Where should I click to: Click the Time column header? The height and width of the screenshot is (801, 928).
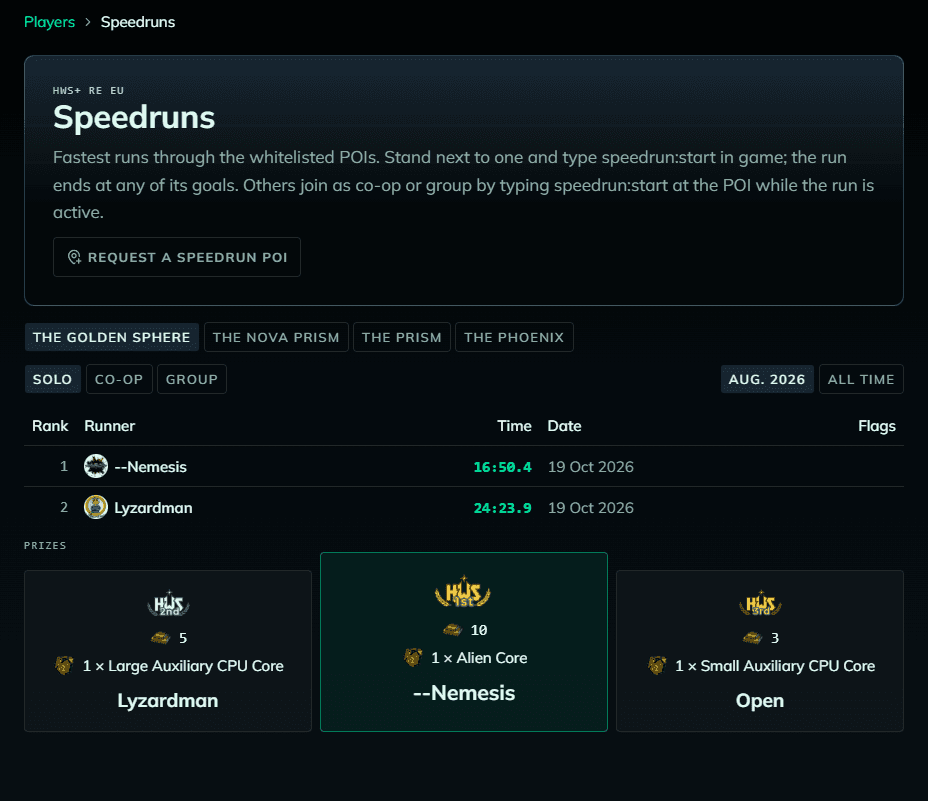point(514,426)
